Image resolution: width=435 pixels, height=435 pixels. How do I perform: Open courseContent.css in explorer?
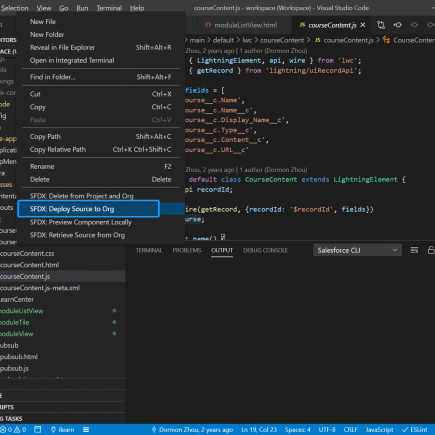pyautogui.click(x=62, y=254)
